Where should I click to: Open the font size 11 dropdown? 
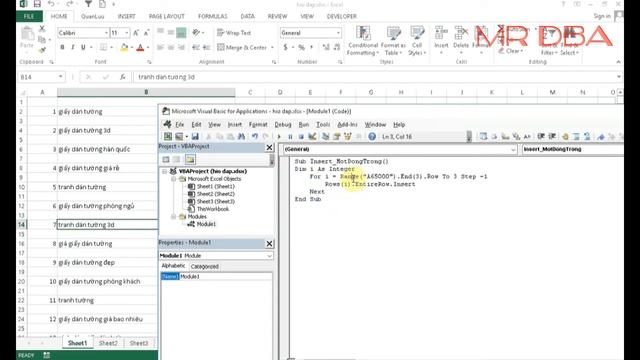pos(127,33)
